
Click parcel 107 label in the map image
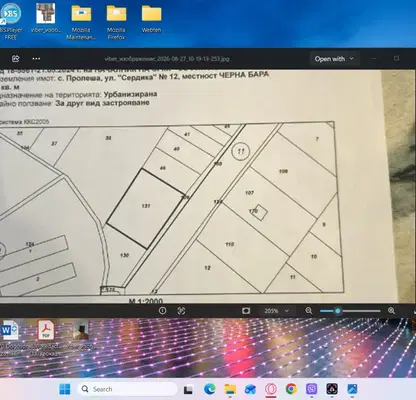tap(249, 193)
